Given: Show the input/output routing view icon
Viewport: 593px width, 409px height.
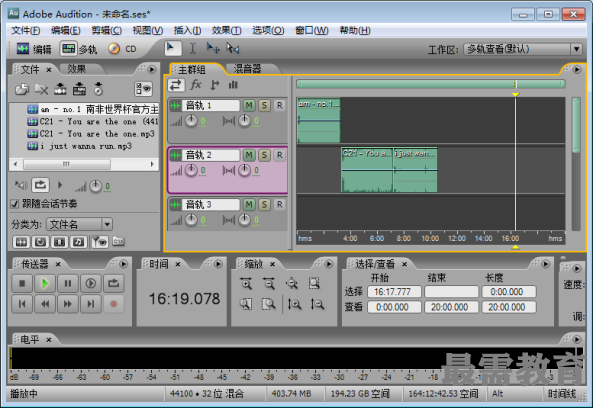Looking at the screenshot, I should [x=176, y=85].
